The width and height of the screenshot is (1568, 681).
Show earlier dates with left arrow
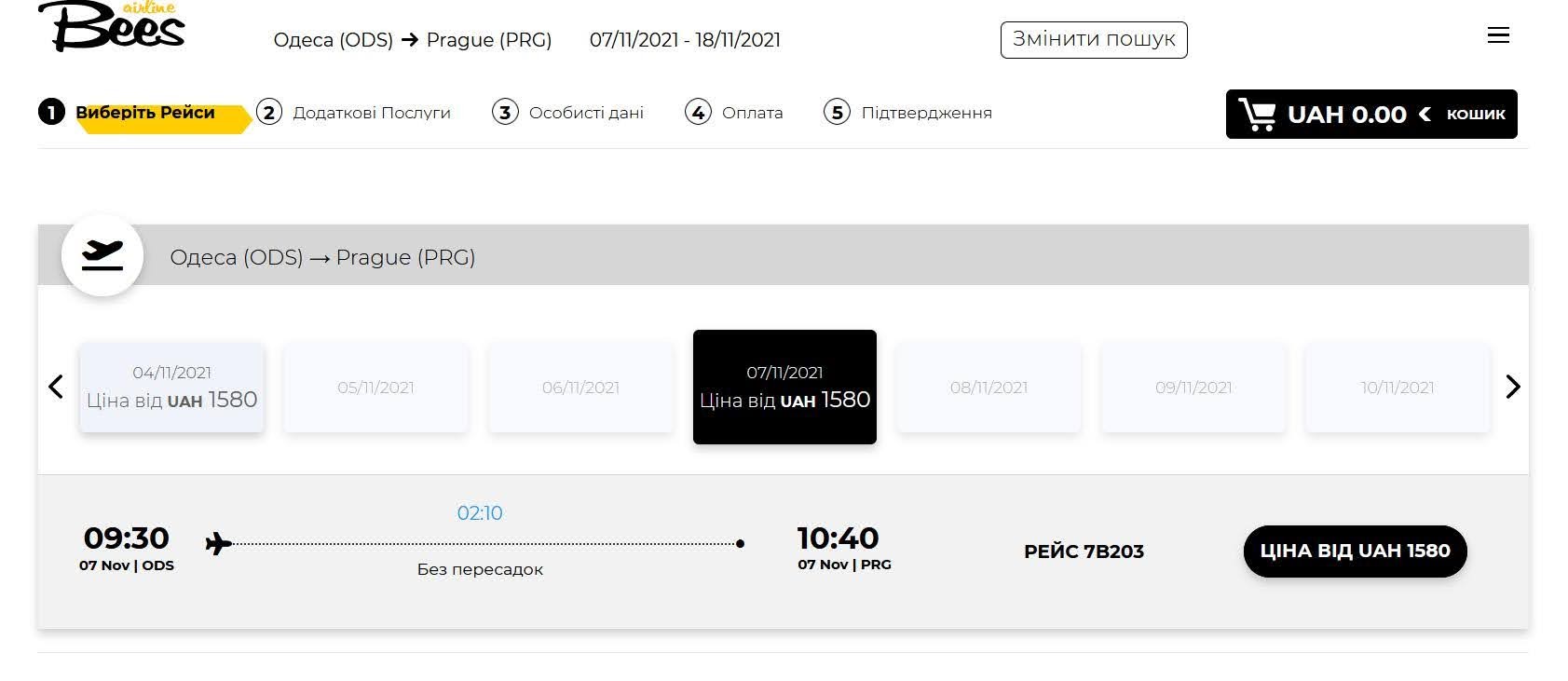[56, 387]
